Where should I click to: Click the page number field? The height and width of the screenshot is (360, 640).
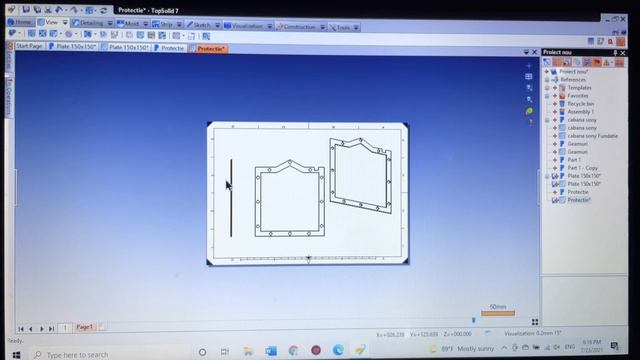[x=65, y=328]
